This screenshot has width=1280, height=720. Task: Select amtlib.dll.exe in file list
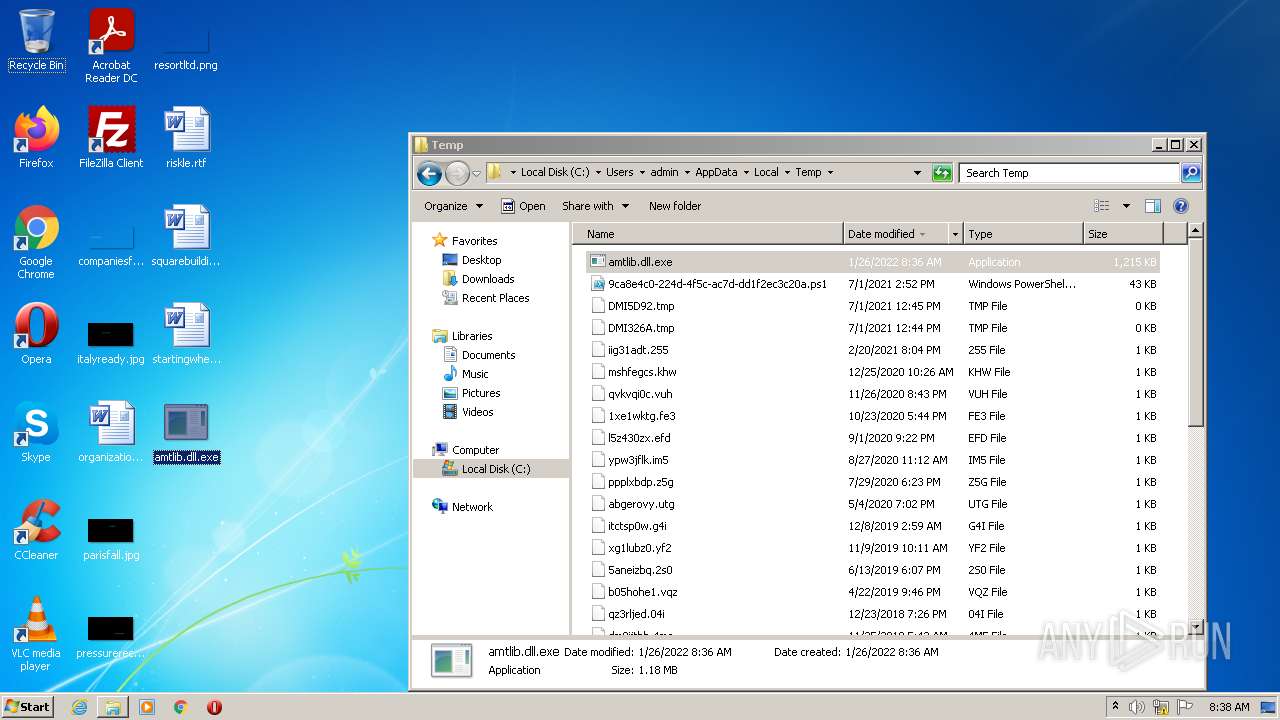[873, 262]
